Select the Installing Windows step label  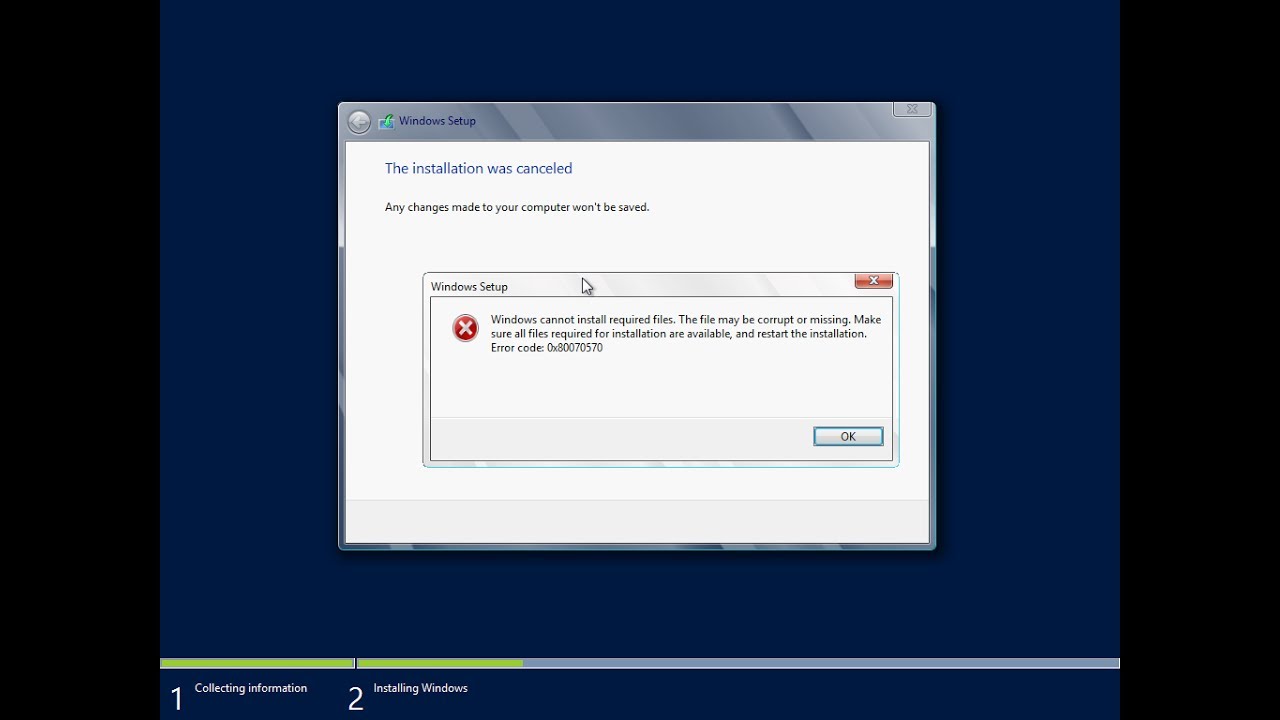[x=420, y=688]
